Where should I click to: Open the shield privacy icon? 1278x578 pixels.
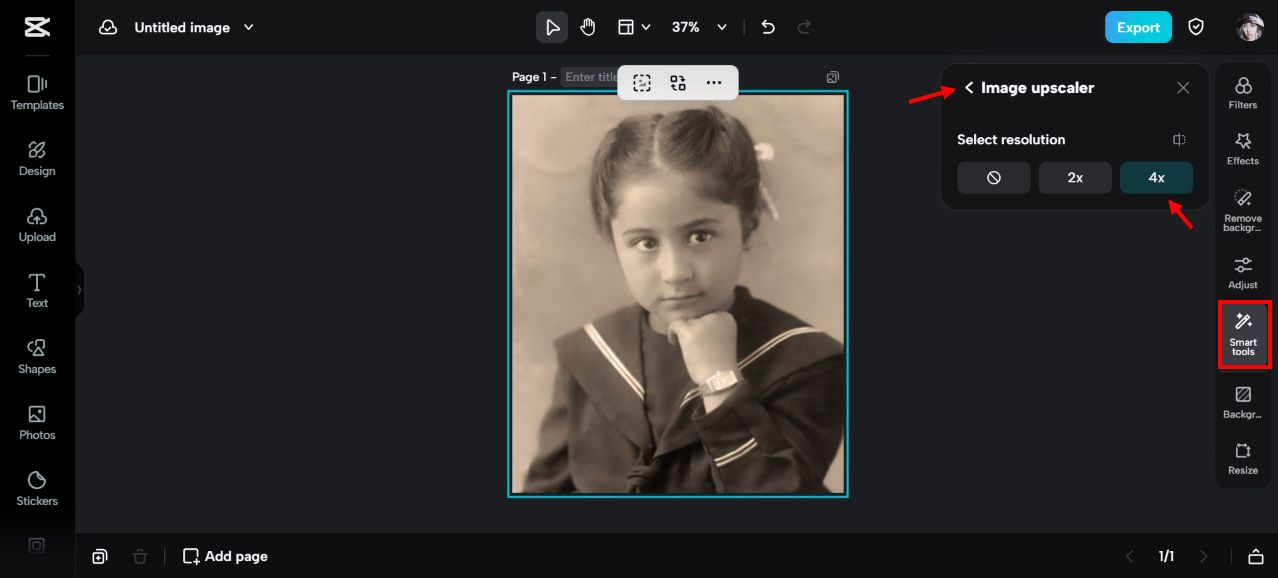[x=1196, y=27]
